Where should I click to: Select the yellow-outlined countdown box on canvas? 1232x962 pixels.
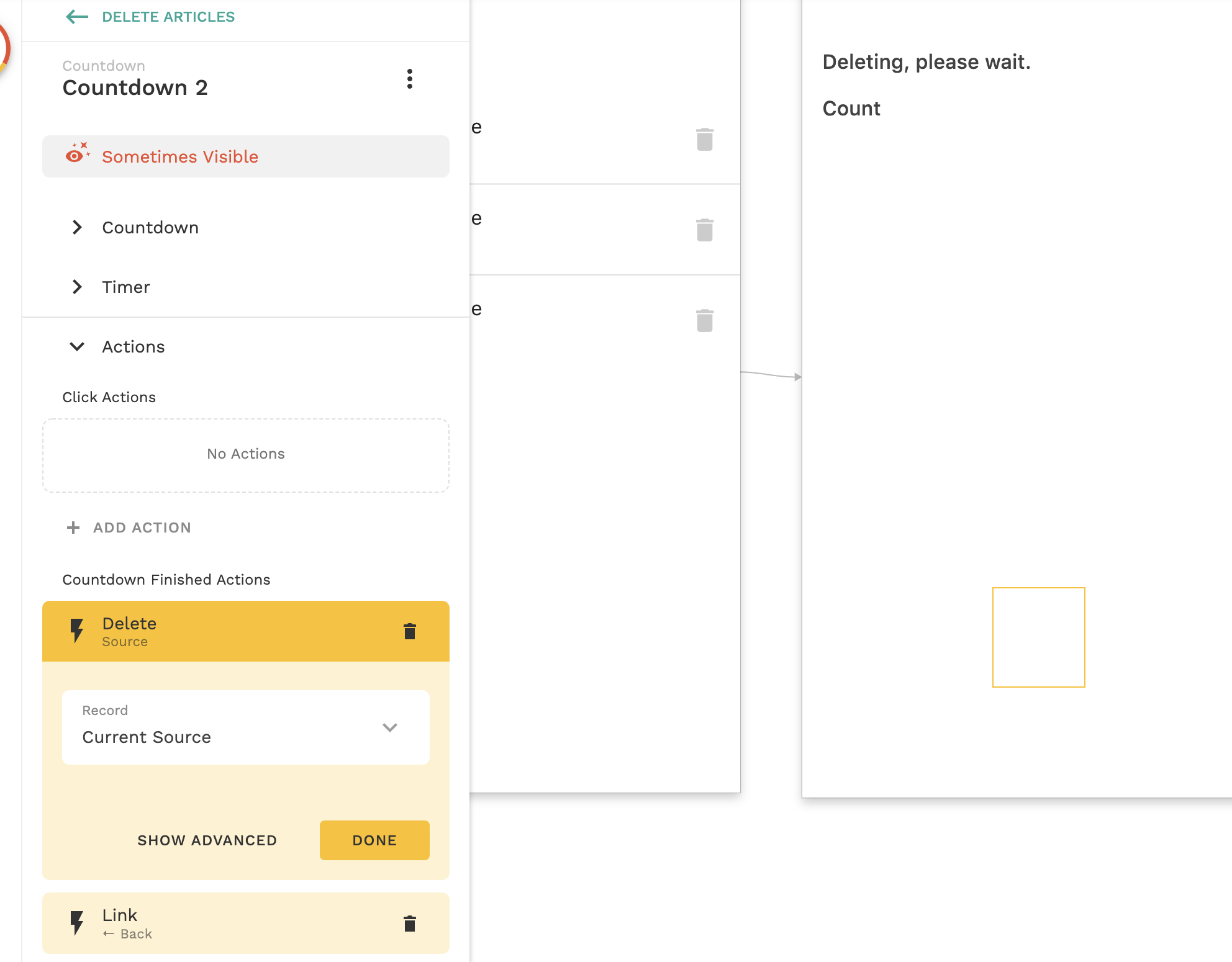point(1038,637)
